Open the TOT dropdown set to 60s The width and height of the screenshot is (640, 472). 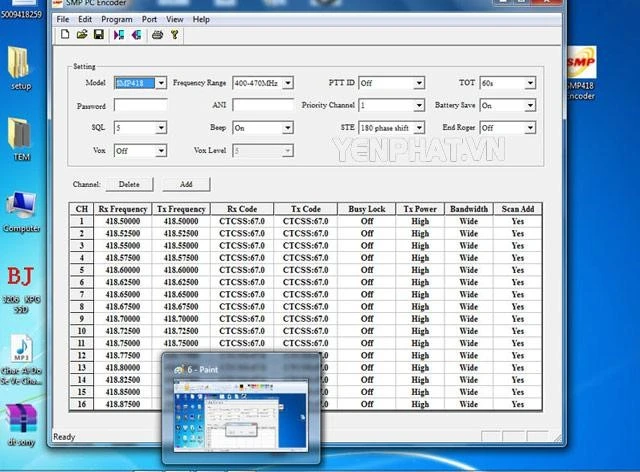pos(530,83)
